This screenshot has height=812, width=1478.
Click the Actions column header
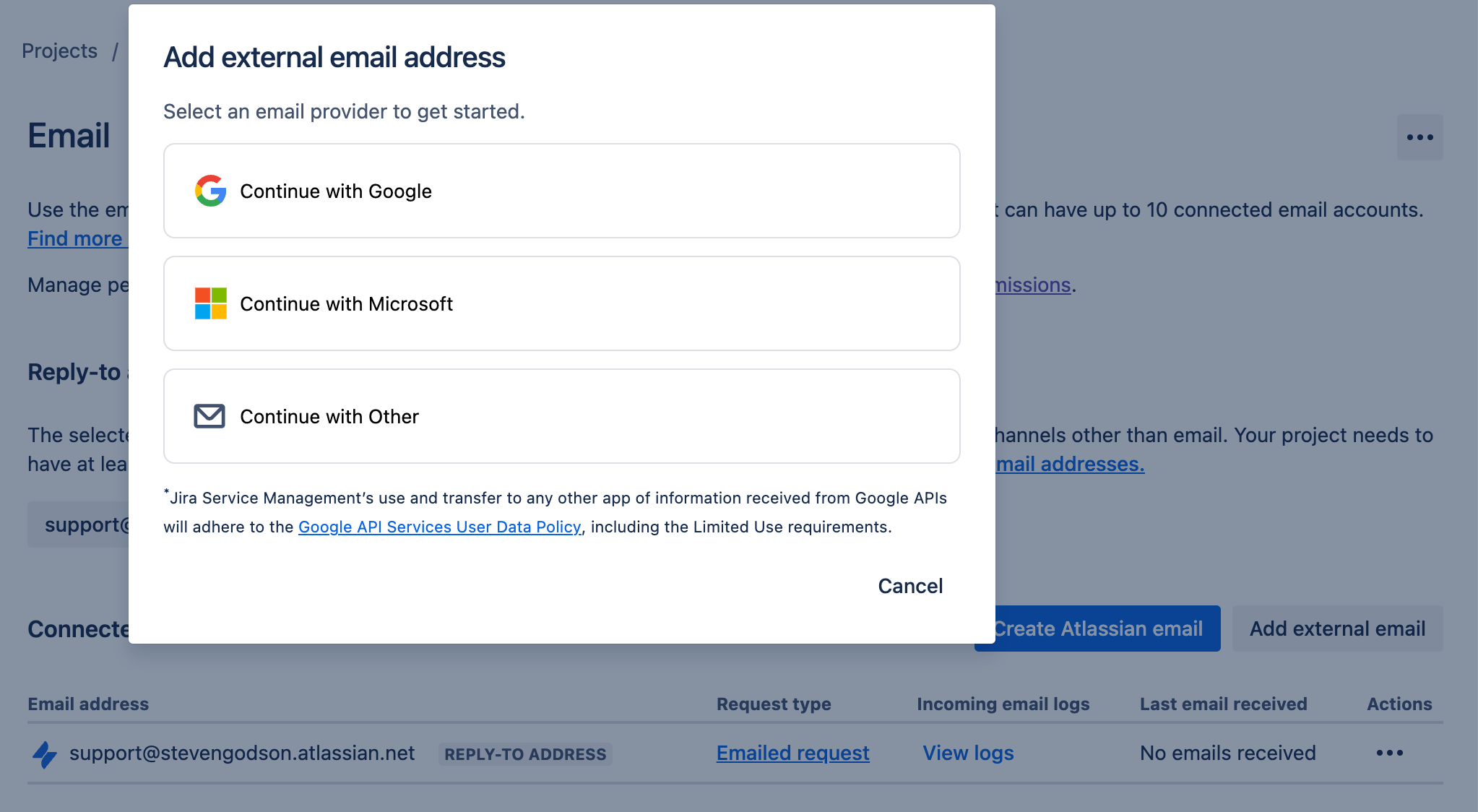(1399, 704)
